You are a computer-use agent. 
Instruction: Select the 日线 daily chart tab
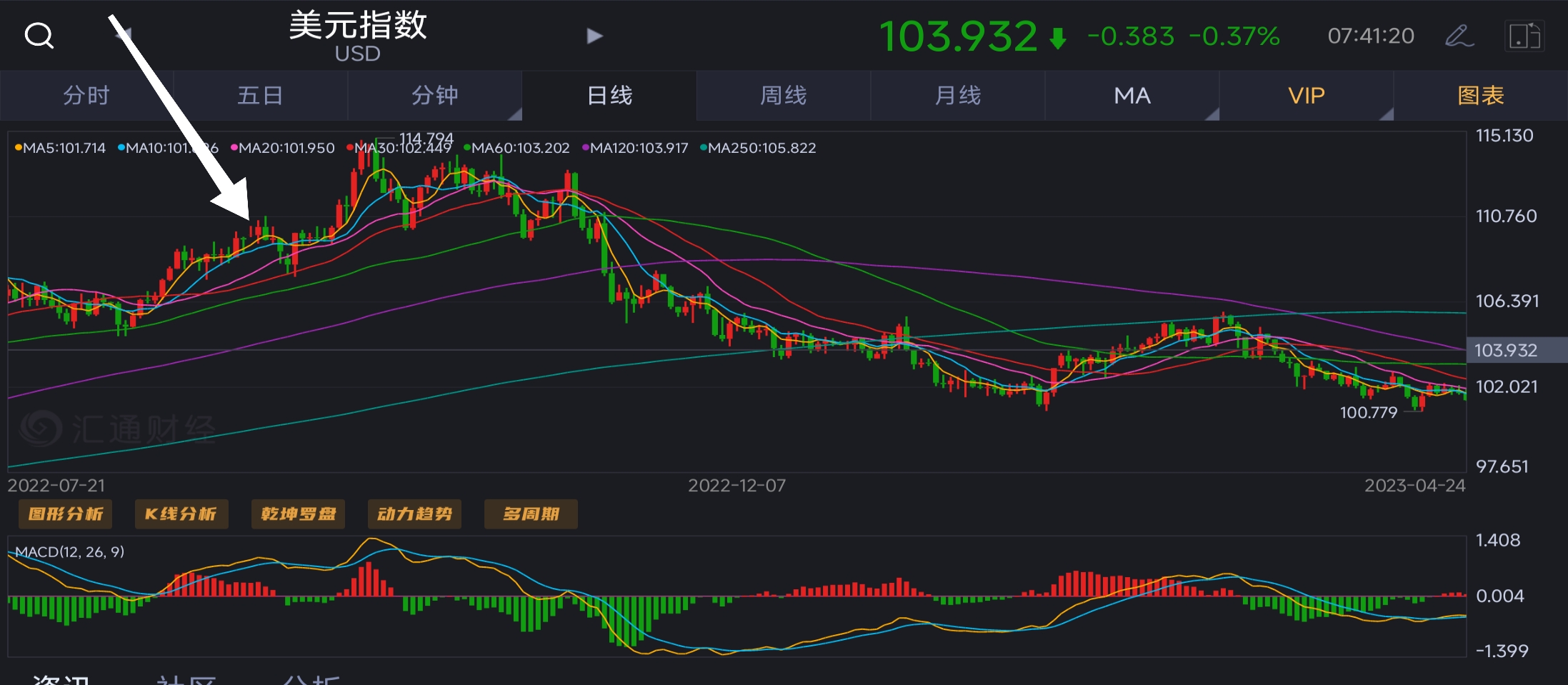point(609,95)
